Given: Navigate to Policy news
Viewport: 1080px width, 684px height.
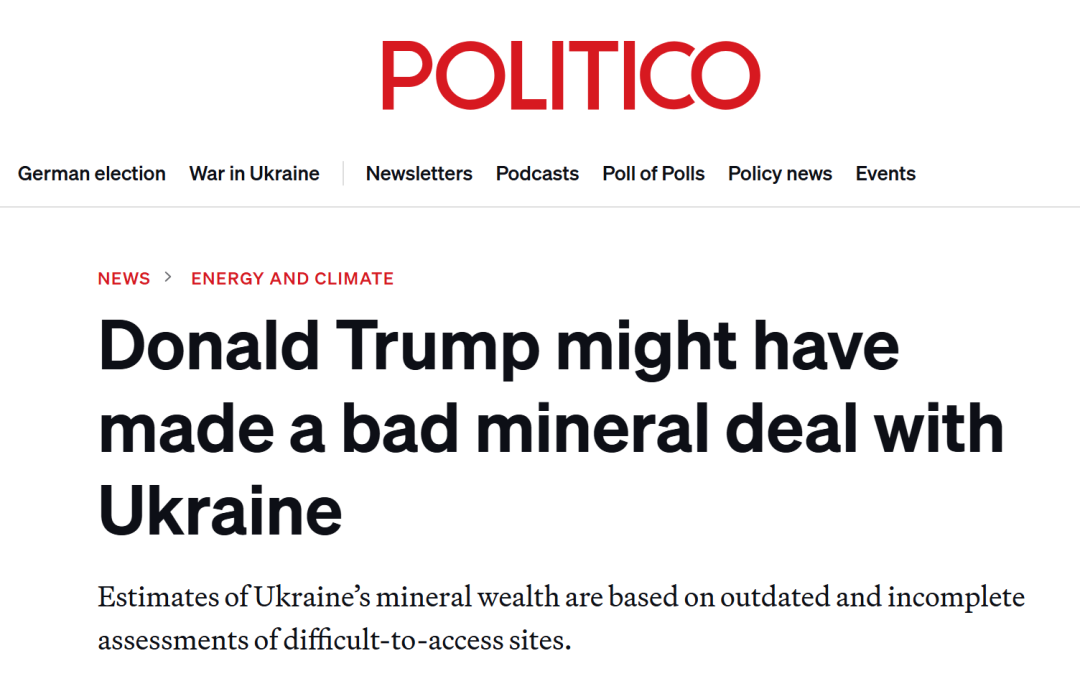Looking at the screenshot, I should (780, 174).
